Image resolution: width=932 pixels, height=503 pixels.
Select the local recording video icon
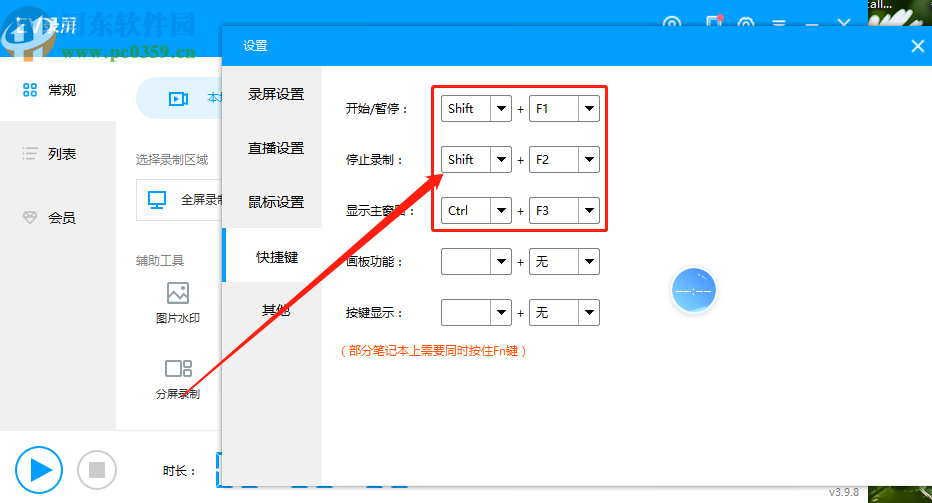(x=178, y=98)
